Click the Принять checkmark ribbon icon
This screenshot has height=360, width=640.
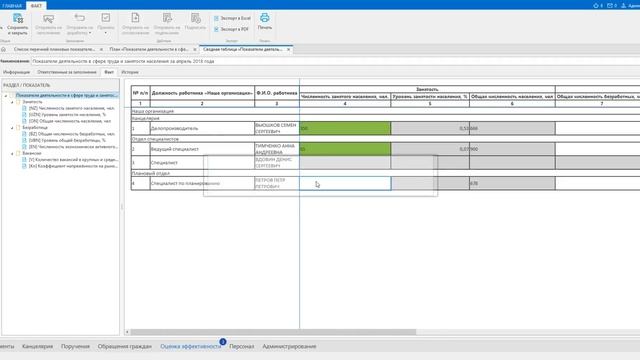(106, 18)
